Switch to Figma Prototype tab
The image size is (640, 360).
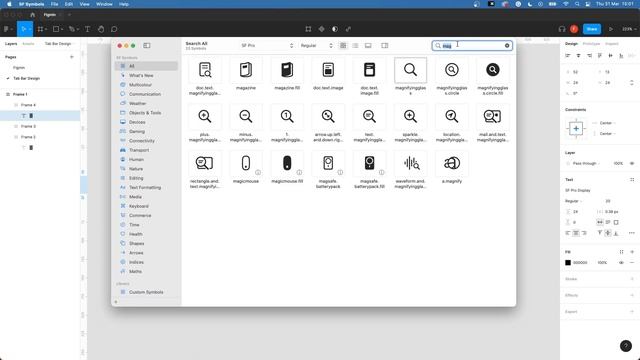591,44
